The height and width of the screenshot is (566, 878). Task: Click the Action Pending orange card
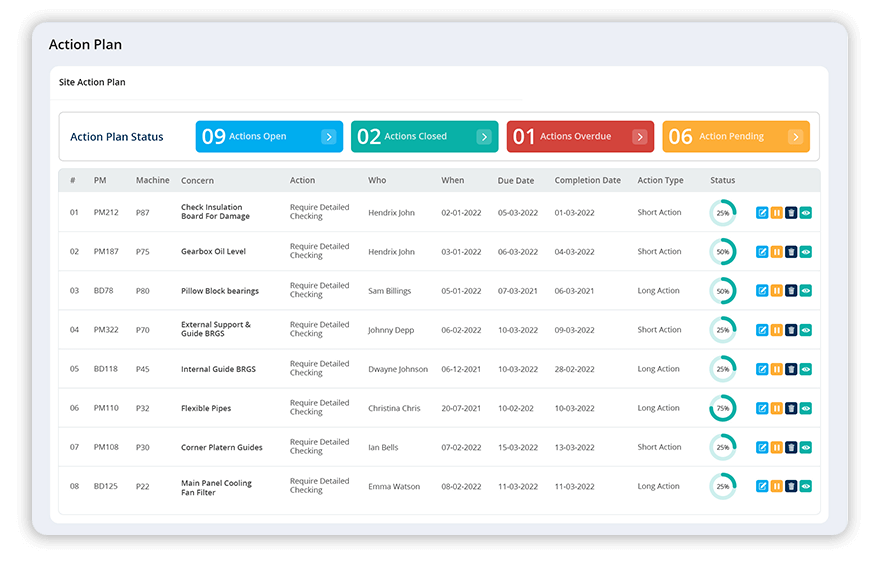735,137
